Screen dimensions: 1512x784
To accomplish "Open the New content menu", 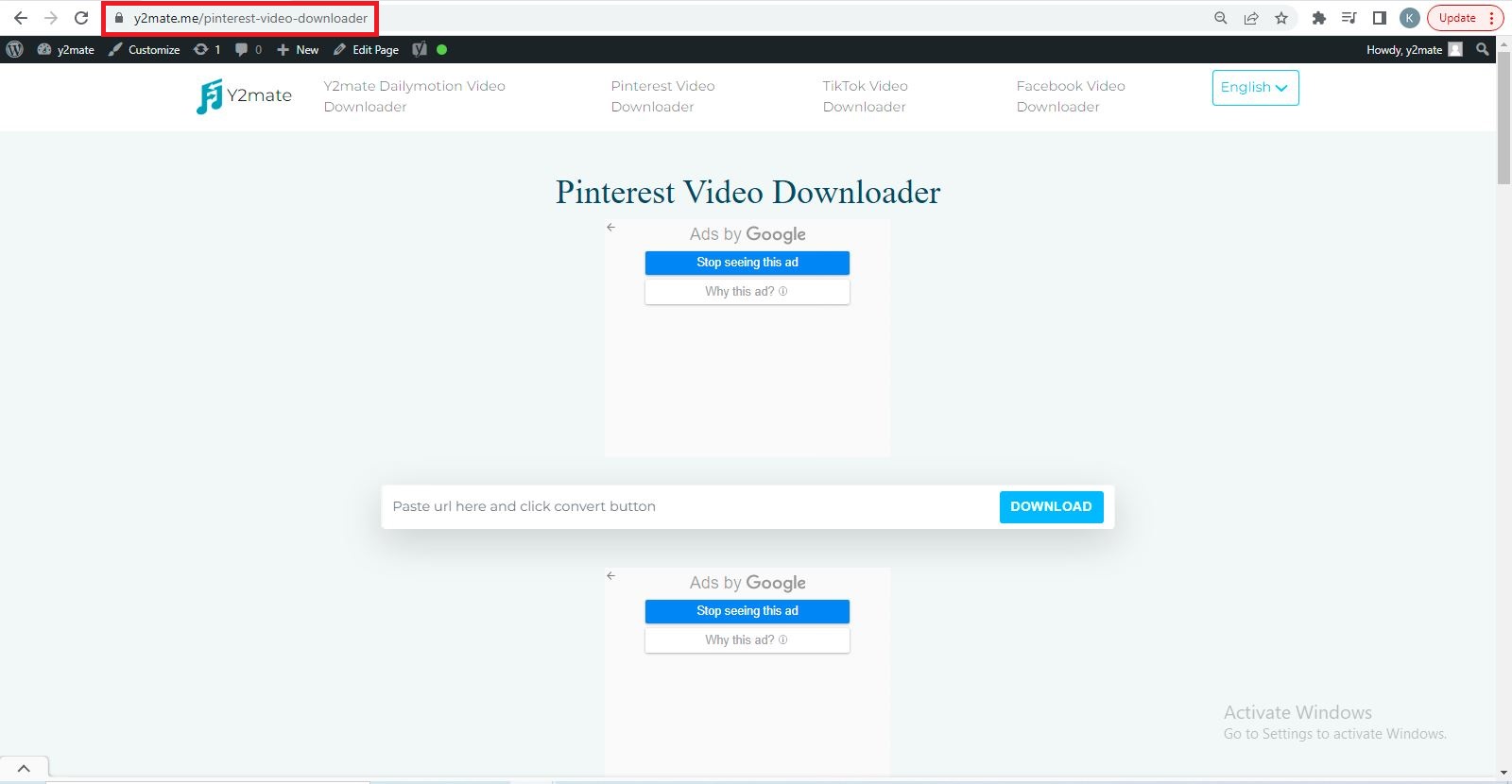I will 298,50.
